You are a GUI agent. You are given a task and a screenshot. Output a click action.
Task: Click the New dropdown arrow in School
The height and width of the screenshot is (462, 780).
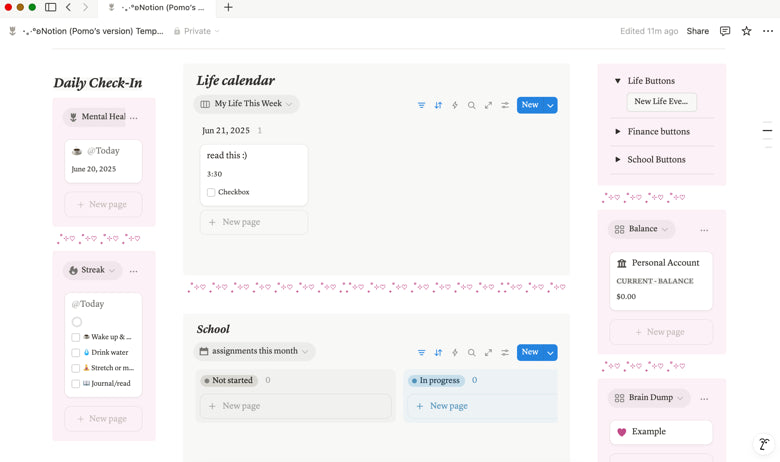551,352
